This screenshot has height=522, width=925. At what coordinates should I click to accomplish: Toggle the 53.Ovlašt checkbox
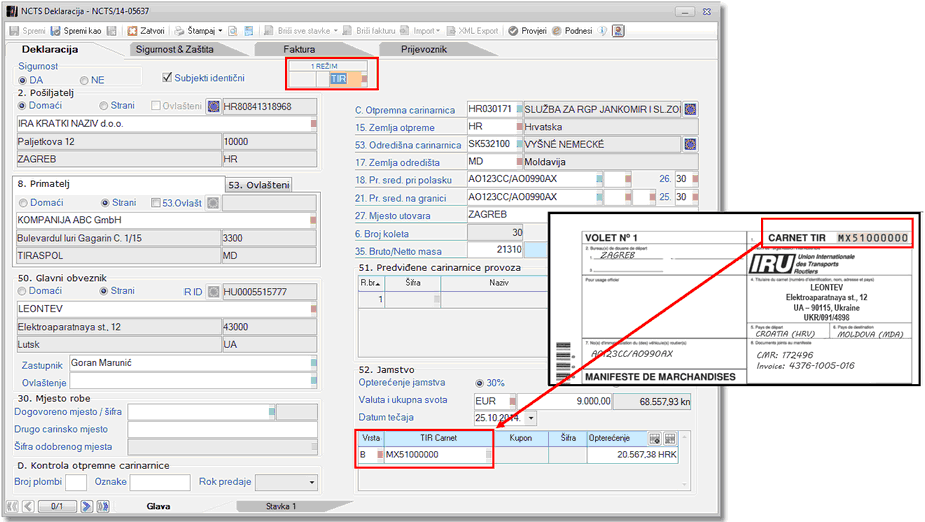point(156,203)
